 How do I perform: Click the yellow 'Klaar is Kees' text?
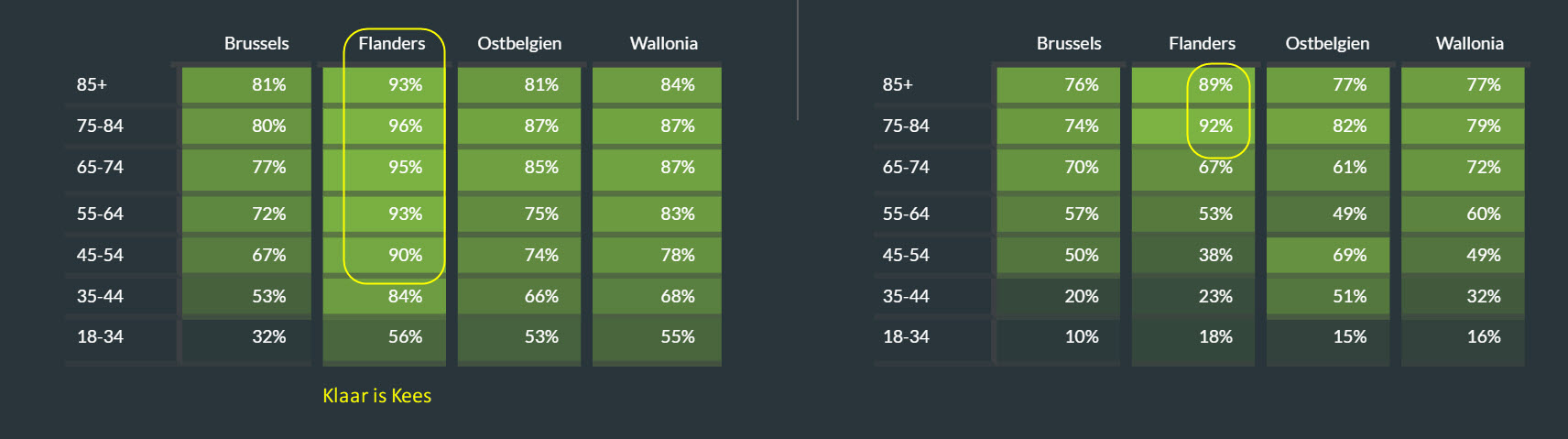coord(376,396)
